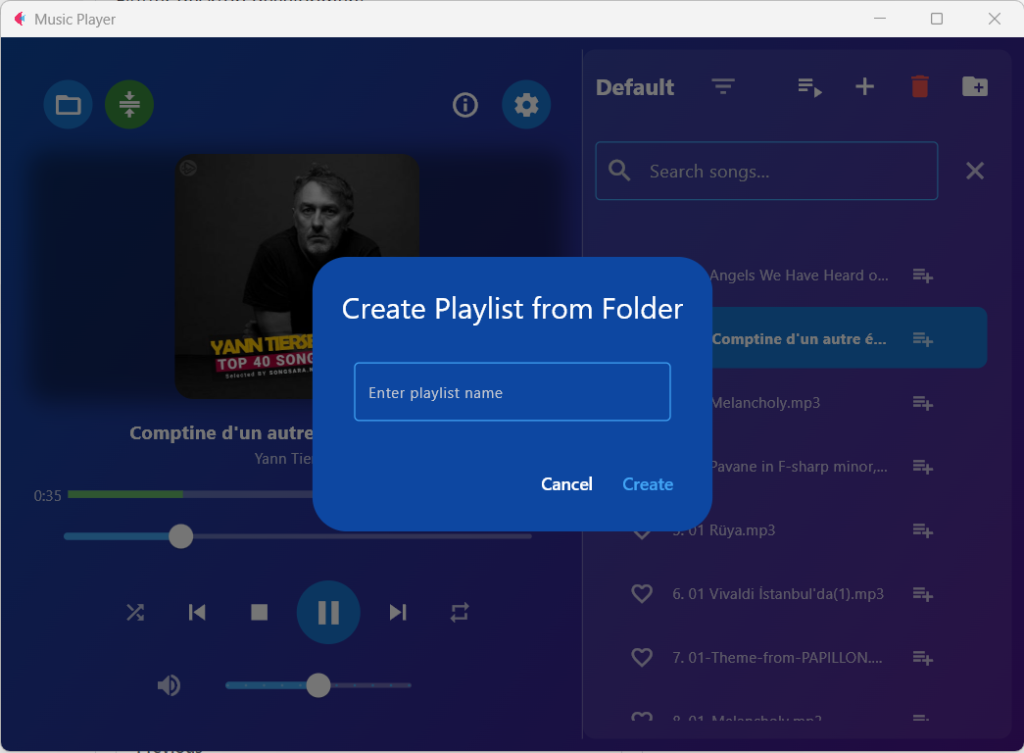Click Cancel in the dialog
This screenshot has height=753, width=1024.
coord(566,484)
